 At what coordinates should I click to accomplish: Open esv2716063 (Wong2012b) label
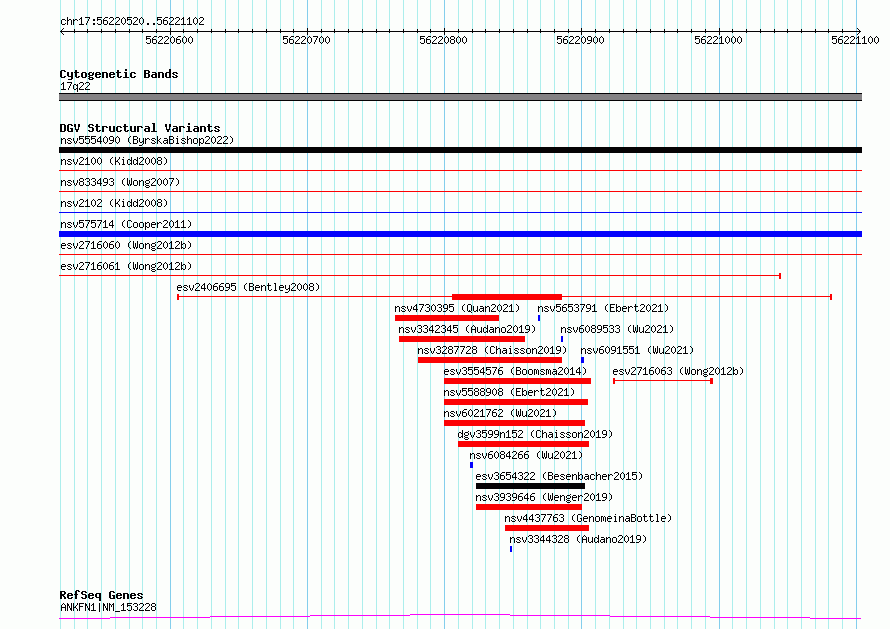coord(678,371)
